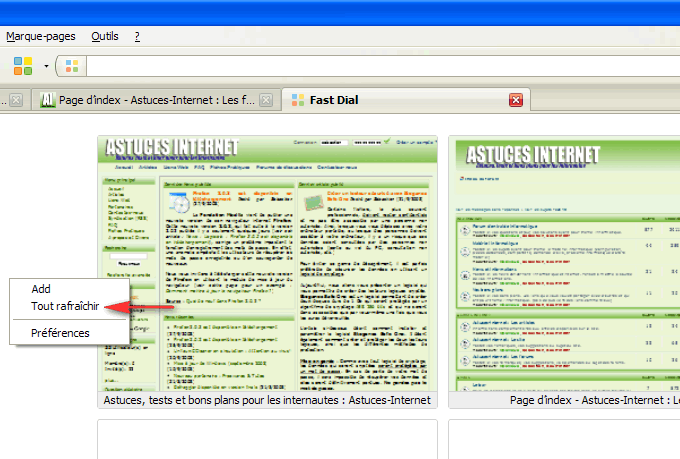This screenshot has width=680, height=459.
Task: Click the Fast Dial toolbar icon
Action: 23,66
